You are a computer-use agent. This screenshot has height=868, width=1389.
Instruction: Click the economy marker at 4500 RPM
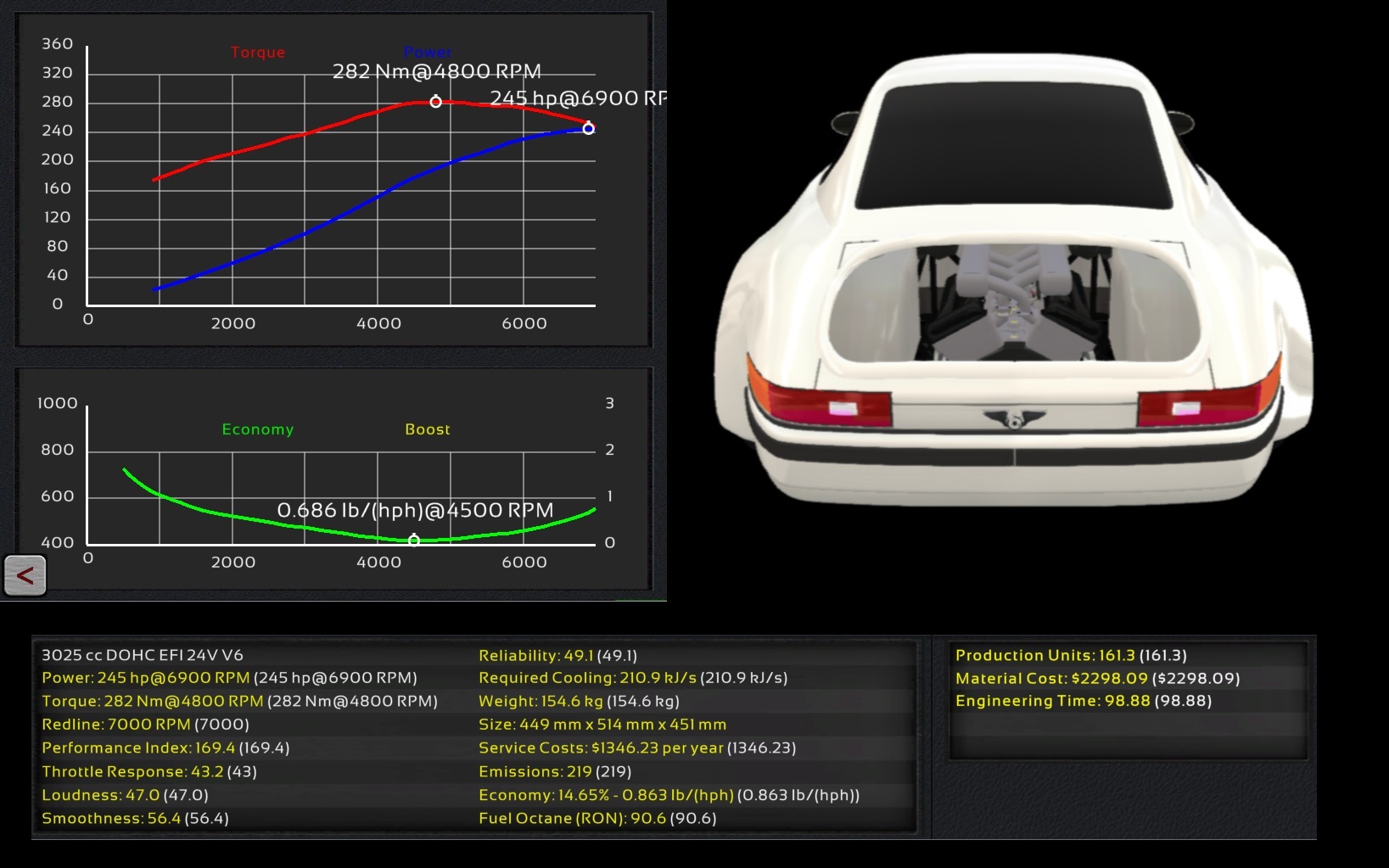(x=414, y=540)
